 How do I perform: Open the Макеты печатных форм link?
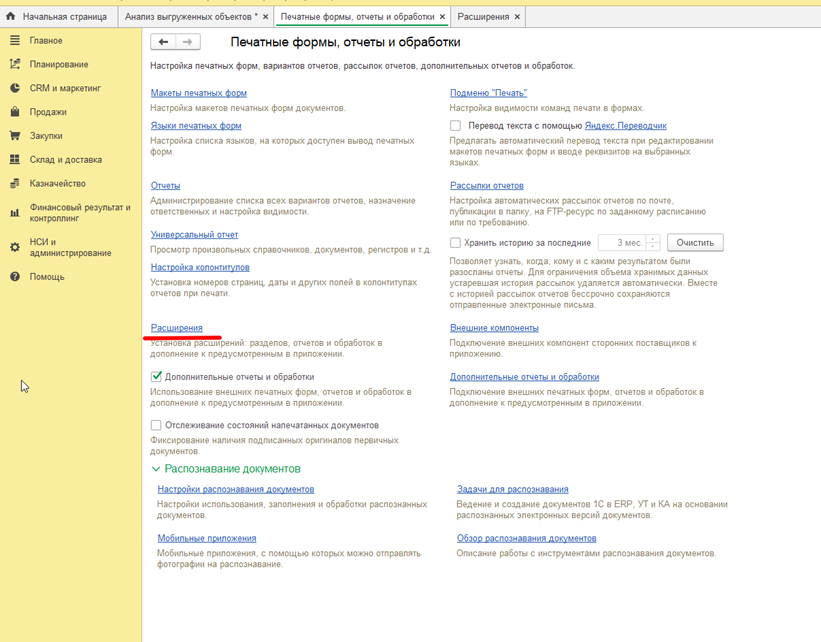(198, 93)
